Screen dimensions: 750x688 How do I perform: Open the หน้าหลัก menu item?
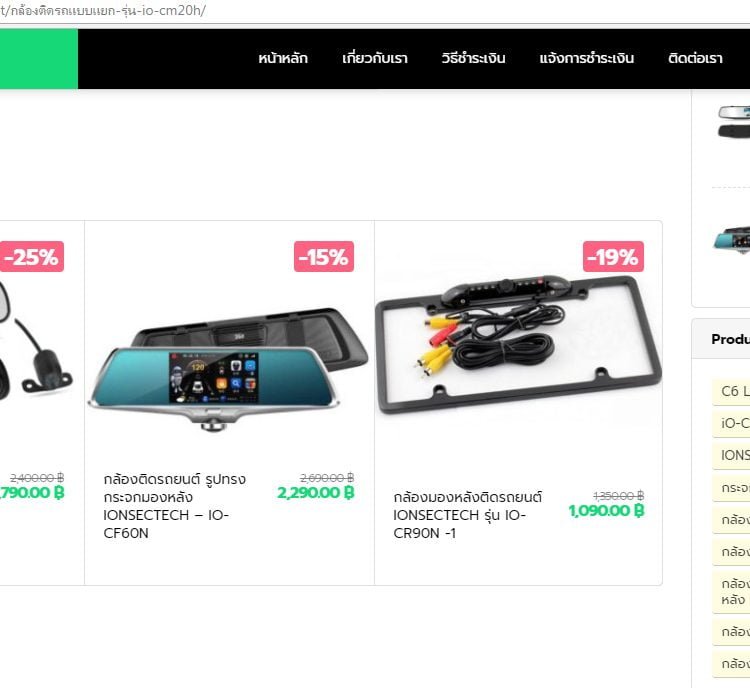[283, 58]
